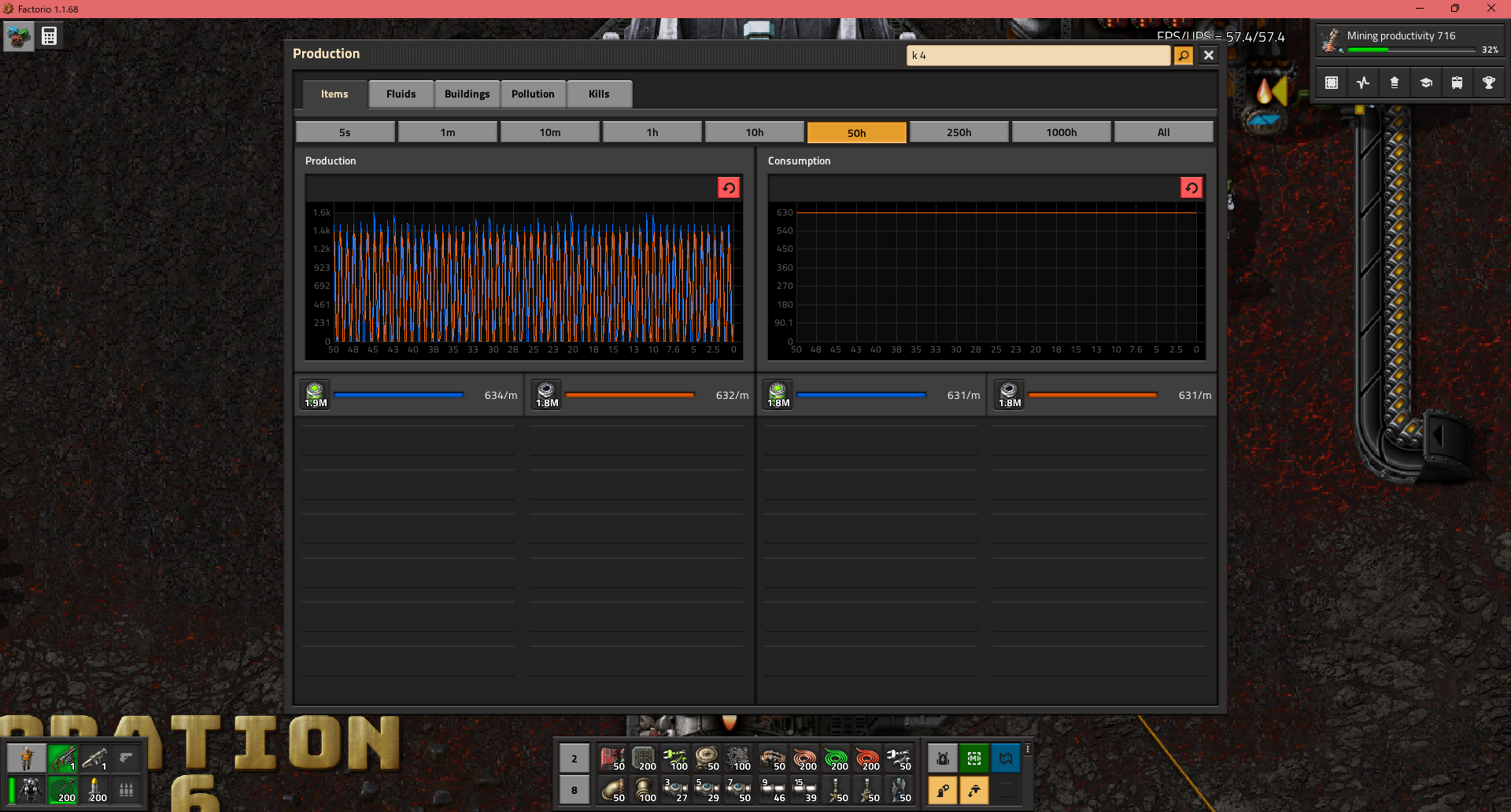1511x812 pixels.
Task: Select the 50h time range
Action: 857,132
